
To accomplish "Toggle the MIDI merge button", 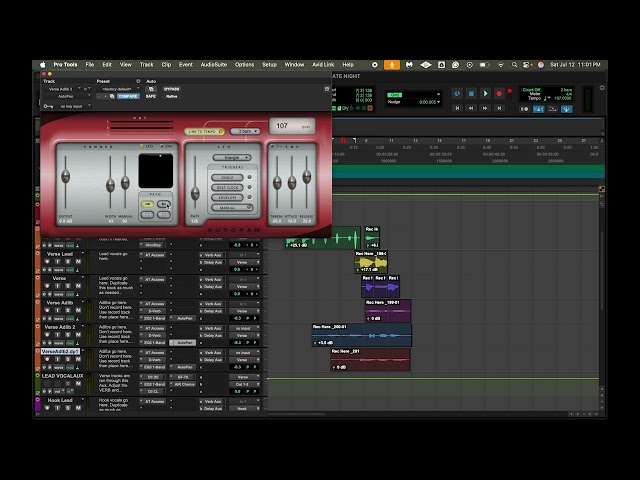I will tap(552, 109).
